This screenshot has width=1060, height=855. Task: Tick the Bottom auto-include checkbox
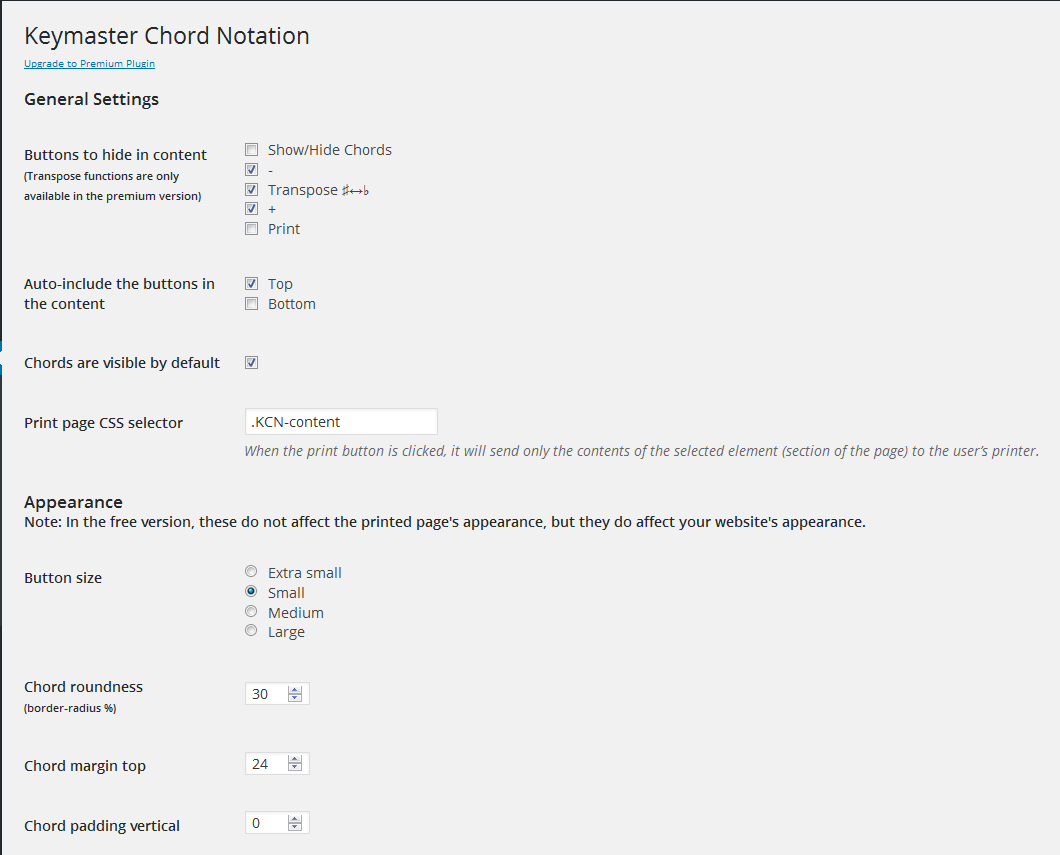[x=251, y=303]
